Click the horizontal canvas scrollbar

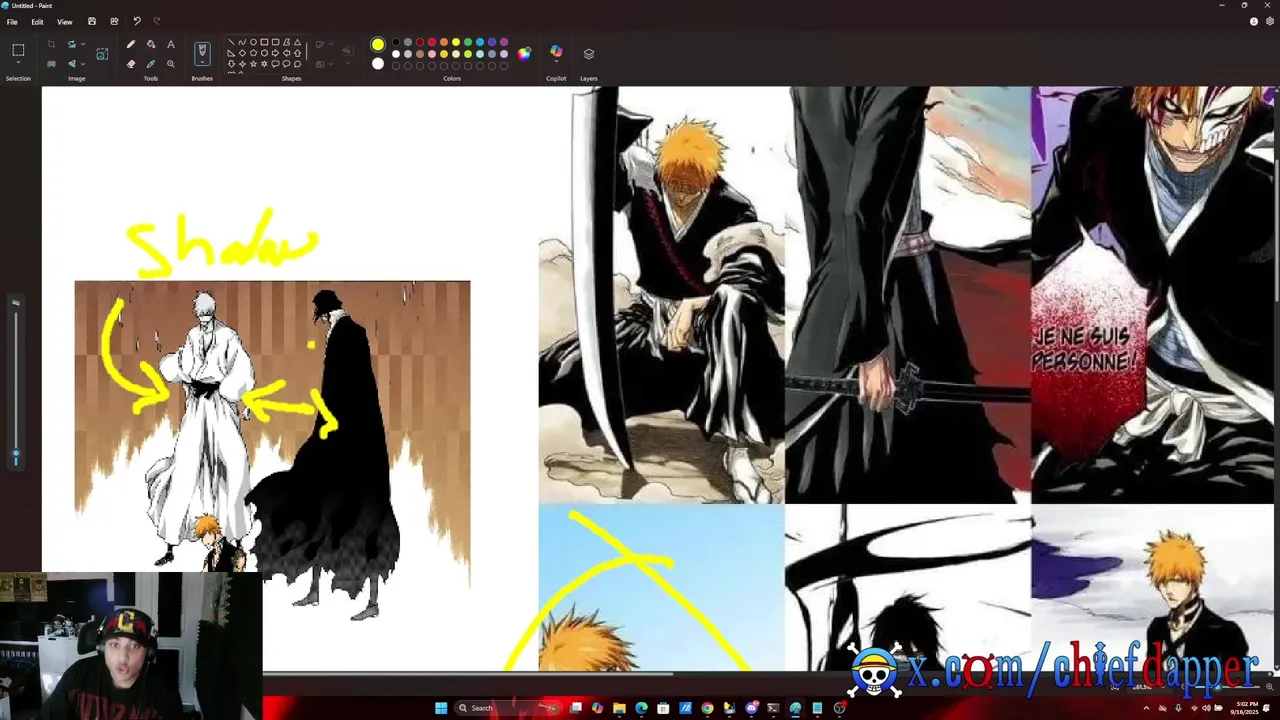point(468,674)
